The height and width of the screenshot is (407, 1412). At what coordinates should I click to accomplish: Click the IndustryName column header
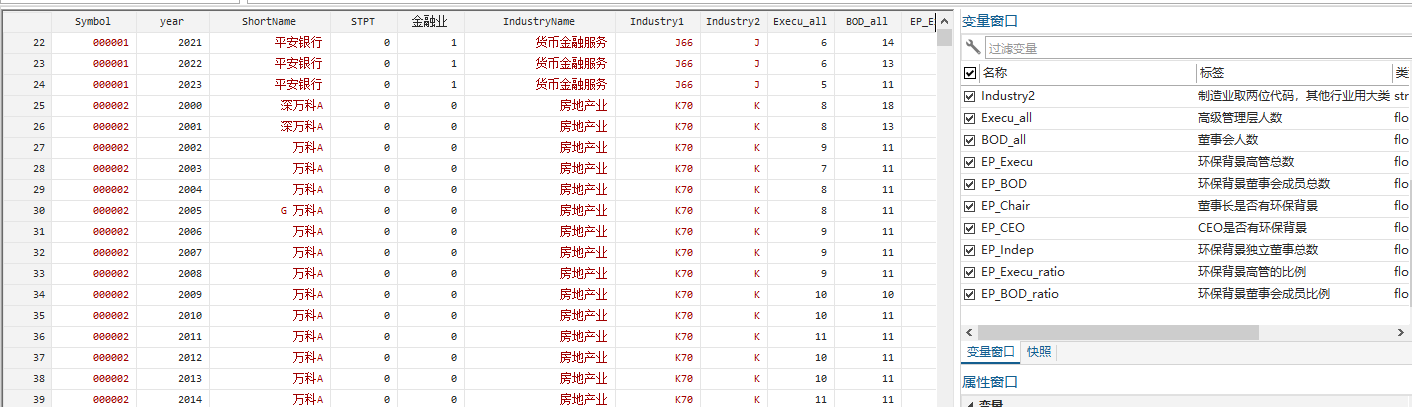point(538,21)
